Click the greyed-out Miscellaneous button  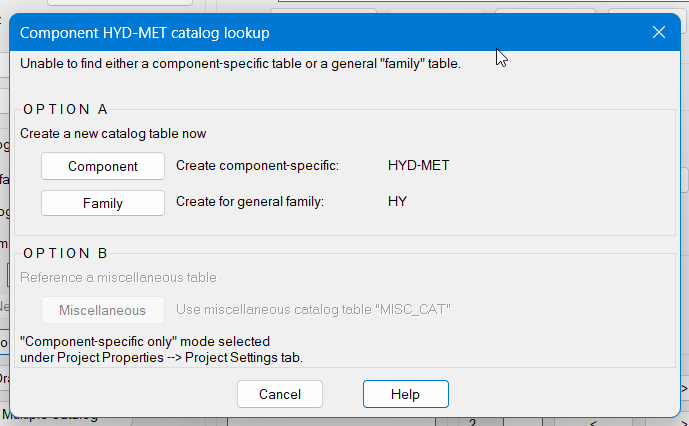(x=103, y=310)
